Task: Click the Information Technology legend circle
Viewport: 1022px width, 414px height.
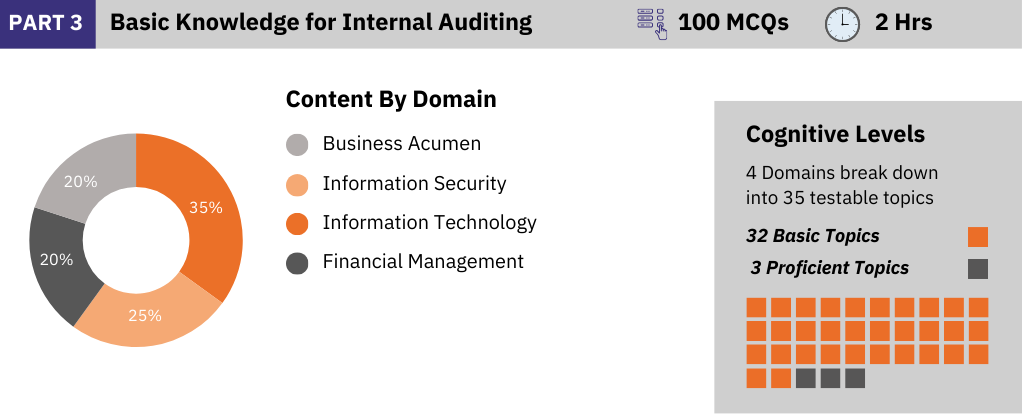Action: (x=297, y=224)
